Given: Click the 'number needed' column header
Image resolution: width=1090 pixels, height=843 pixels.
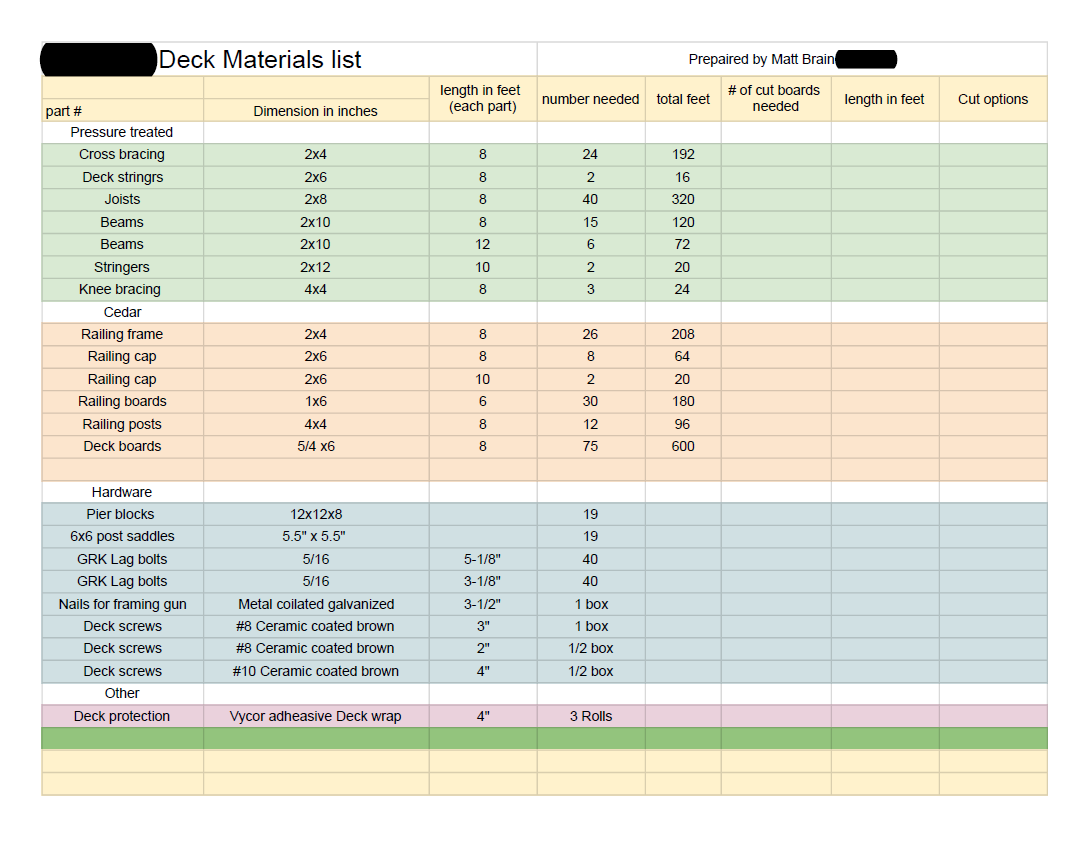Looking at the screenshot, I should click(590, 99).
